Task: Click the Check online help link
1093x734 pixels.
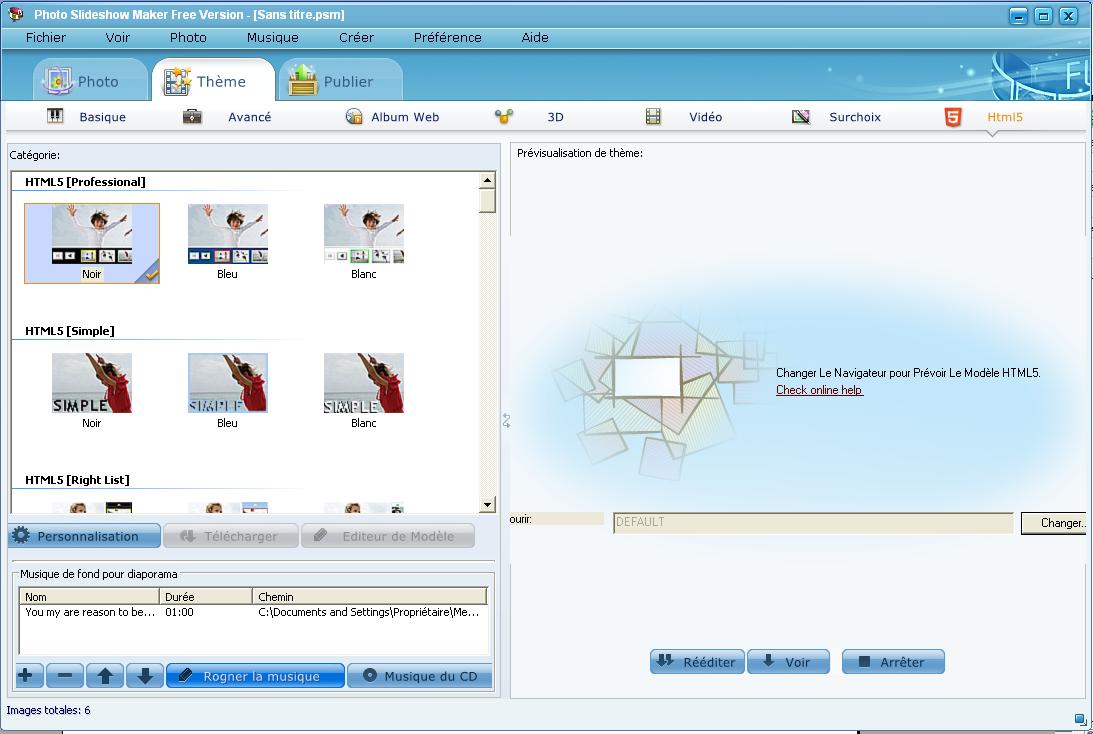Action: point(819,390)
